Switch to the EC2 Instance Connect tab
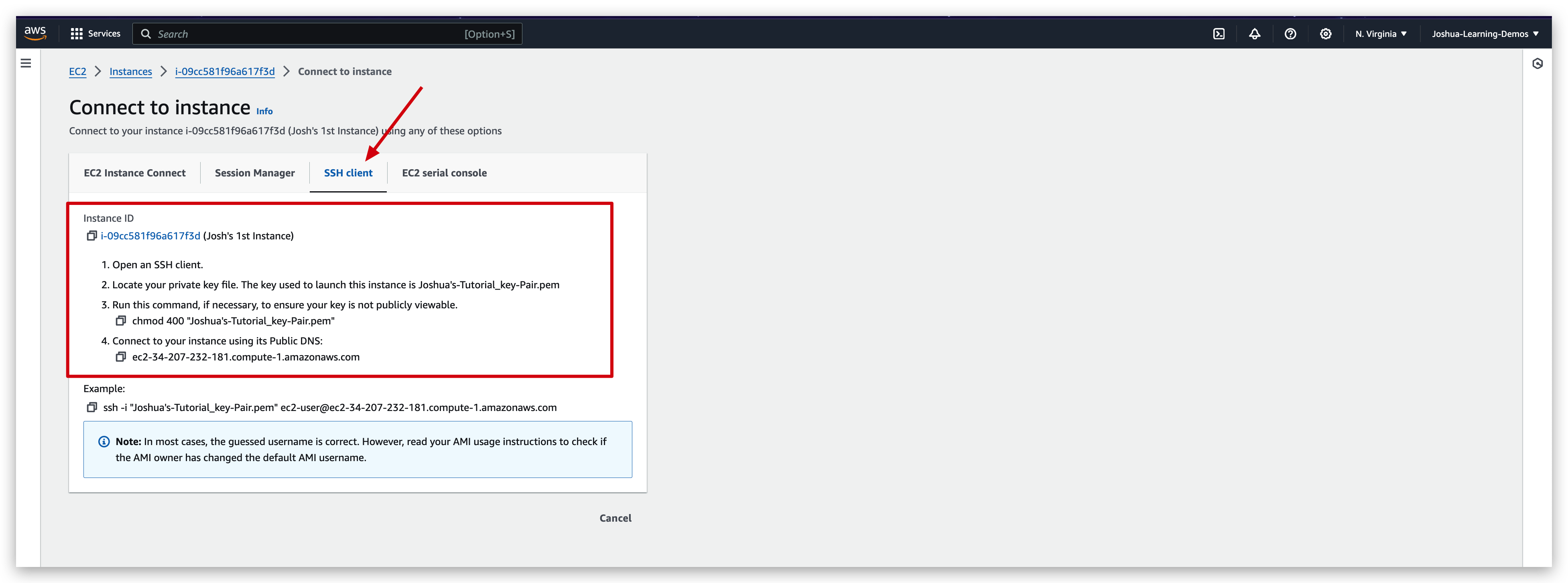The width and height of the screenshot is (1568, 583). coord(134,173)
